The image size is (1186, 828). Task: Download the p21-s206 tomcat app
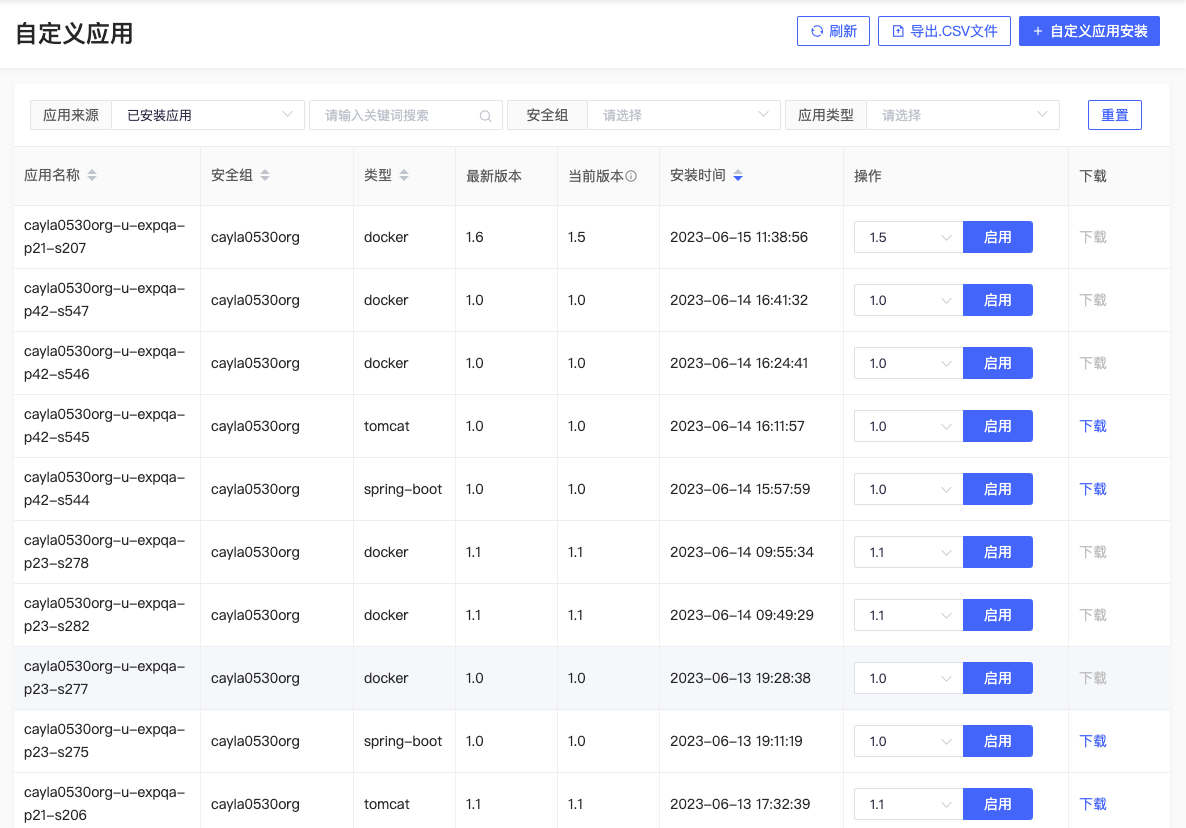(1093, 805)
